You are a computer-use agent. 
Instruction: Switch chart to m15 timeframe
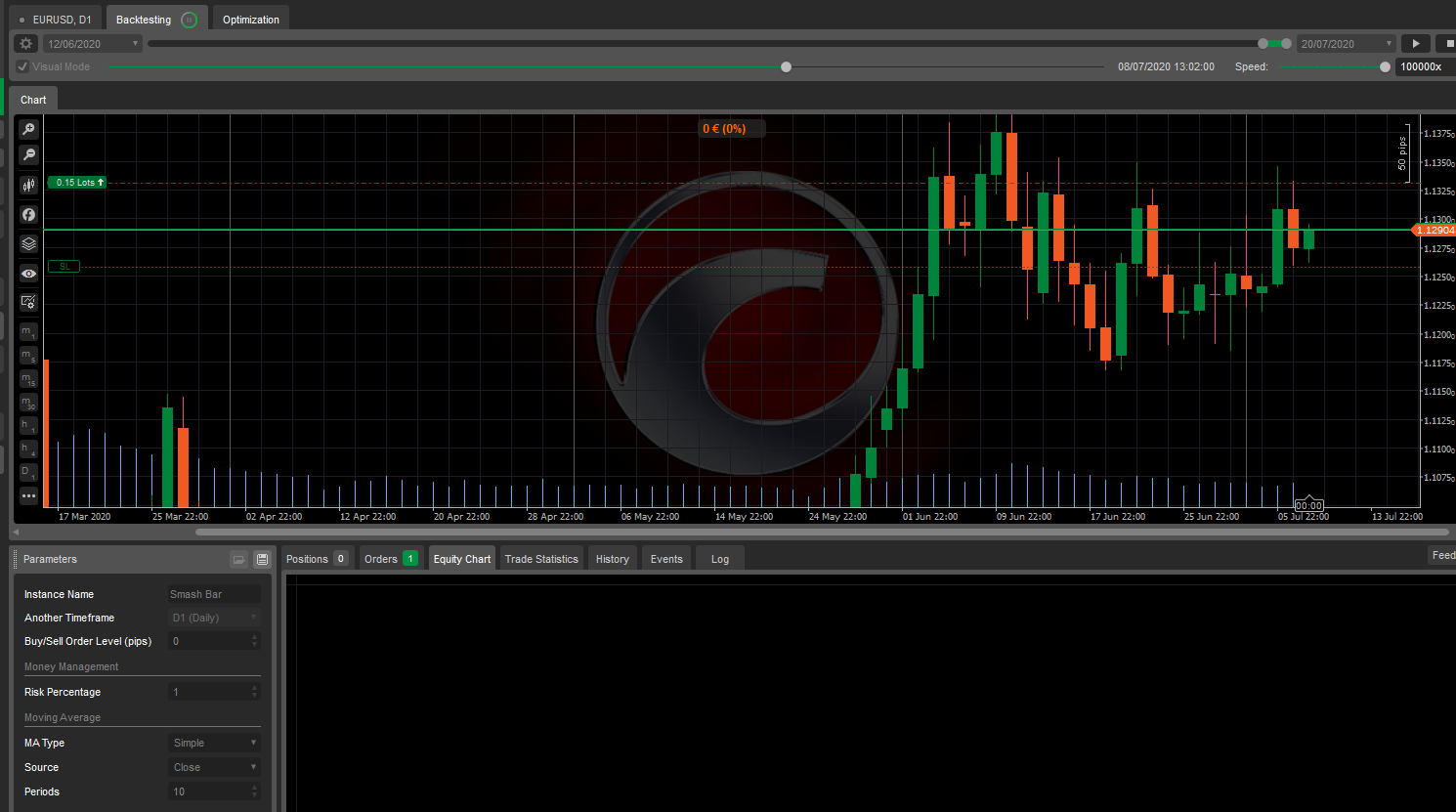(28, 379)
